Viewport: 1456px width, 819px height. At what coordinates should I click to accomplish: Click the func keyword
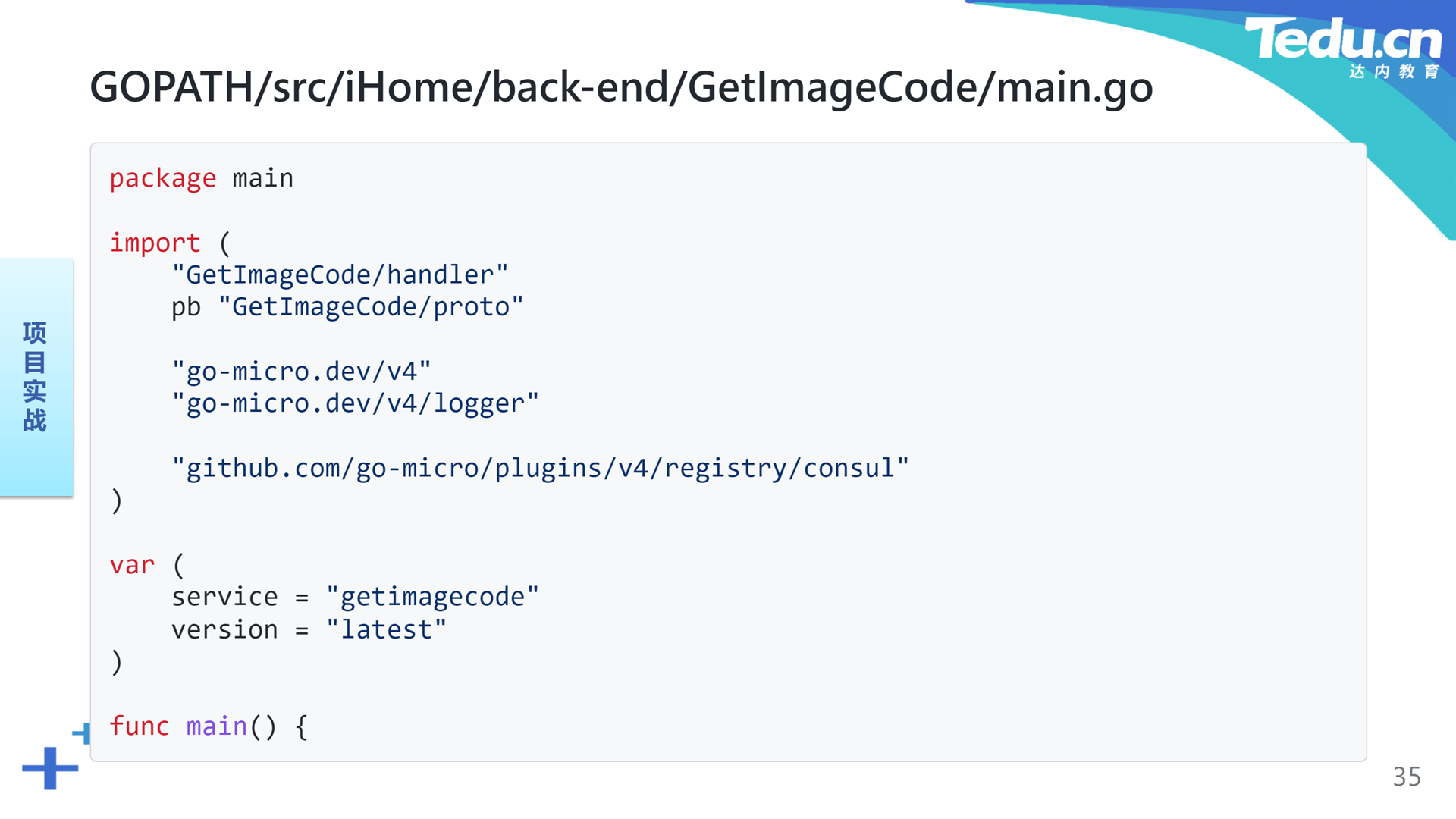(140, 726)
